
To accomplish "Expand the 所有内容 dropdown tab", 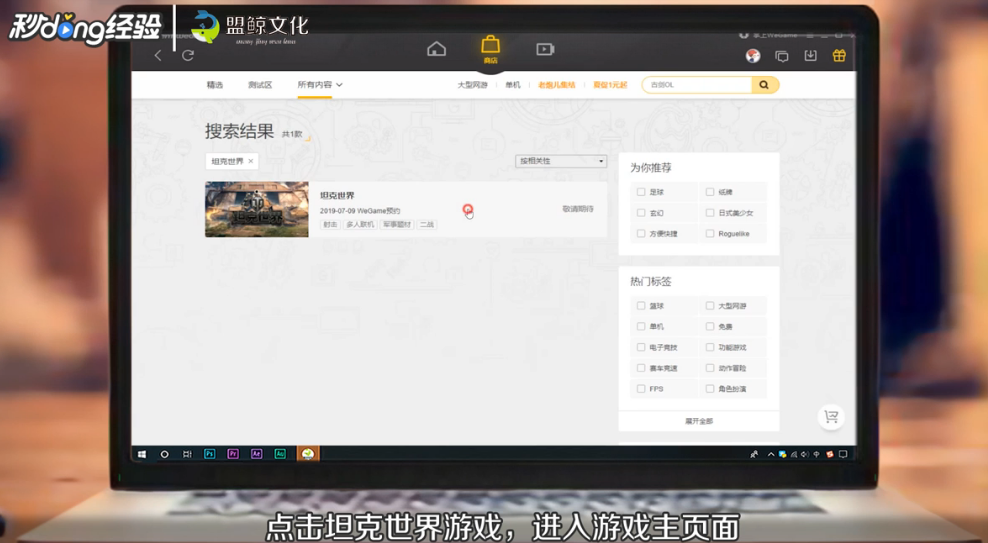I will pyautogui.click(x=320, y=84).
